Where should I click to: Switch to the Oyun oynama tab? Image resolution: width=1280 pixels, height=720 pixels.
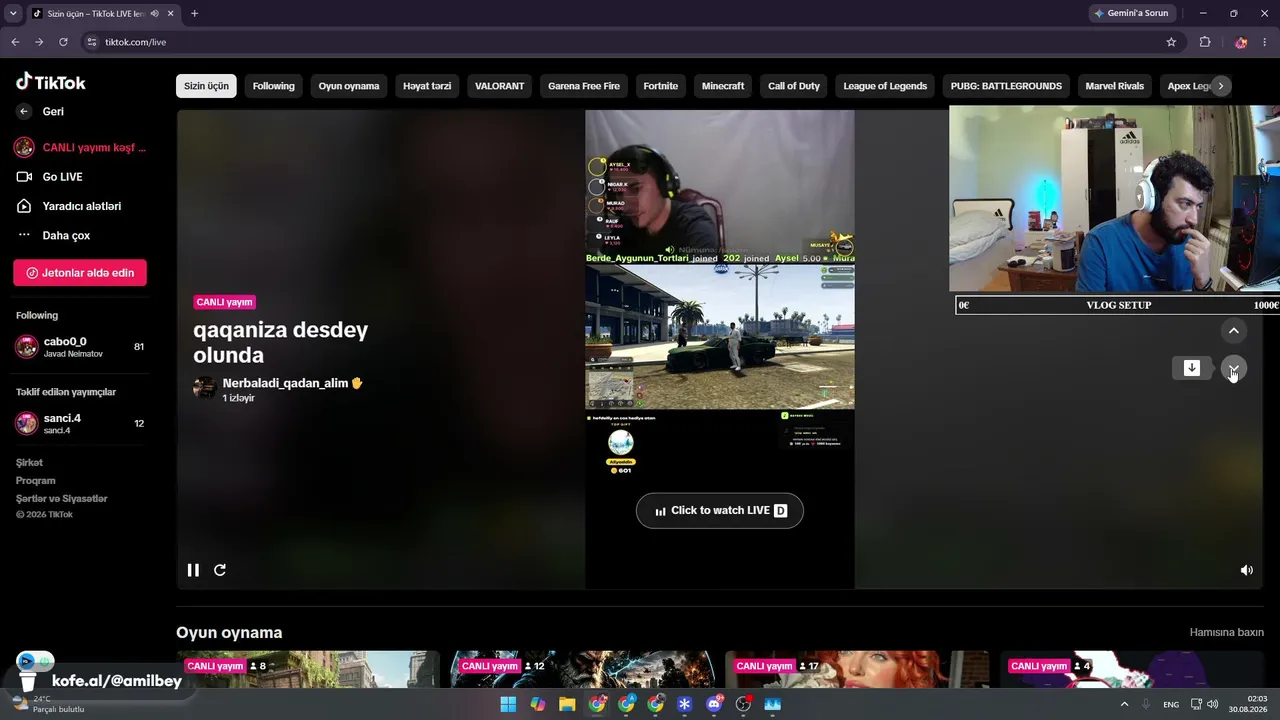[349, 86]
